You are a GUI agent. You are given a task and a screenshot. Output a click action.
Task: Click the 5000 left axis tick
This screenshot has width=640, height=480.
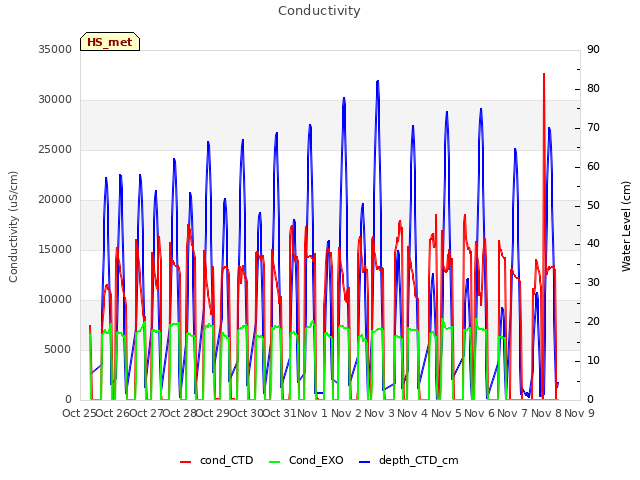pyautogui.click(x=58, y=349)
